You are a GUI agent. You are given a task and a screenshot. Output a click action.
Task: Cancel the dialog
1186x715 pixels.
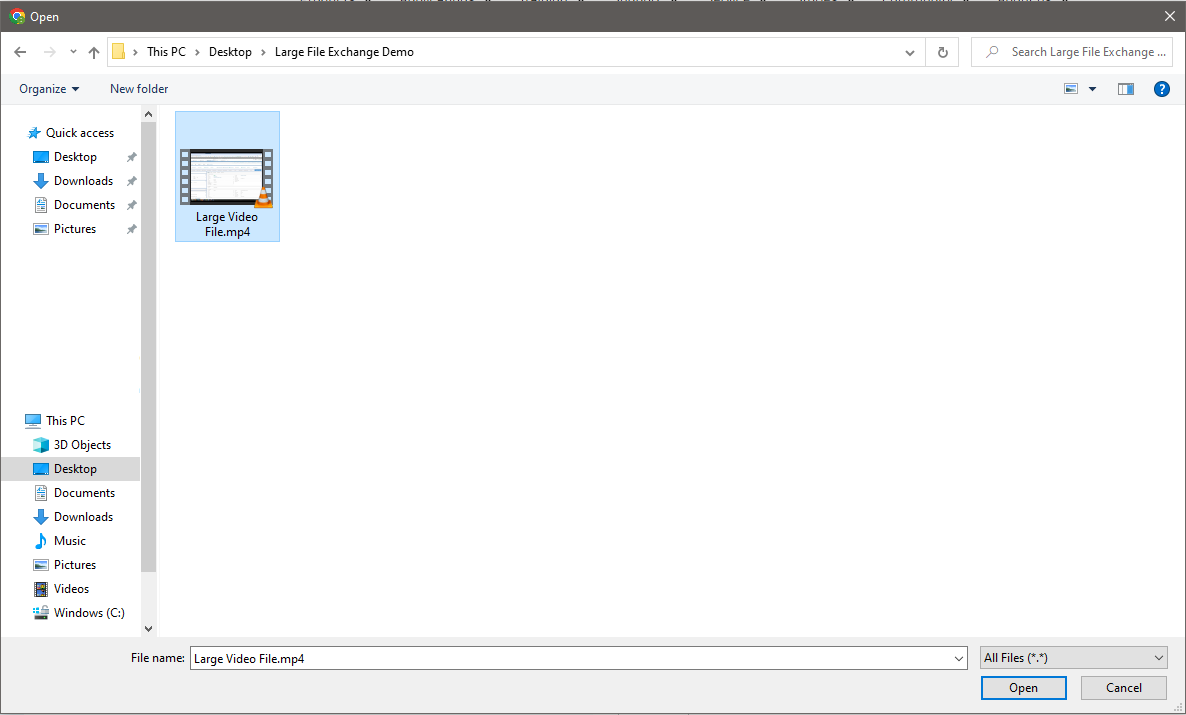coord(1123,687)
